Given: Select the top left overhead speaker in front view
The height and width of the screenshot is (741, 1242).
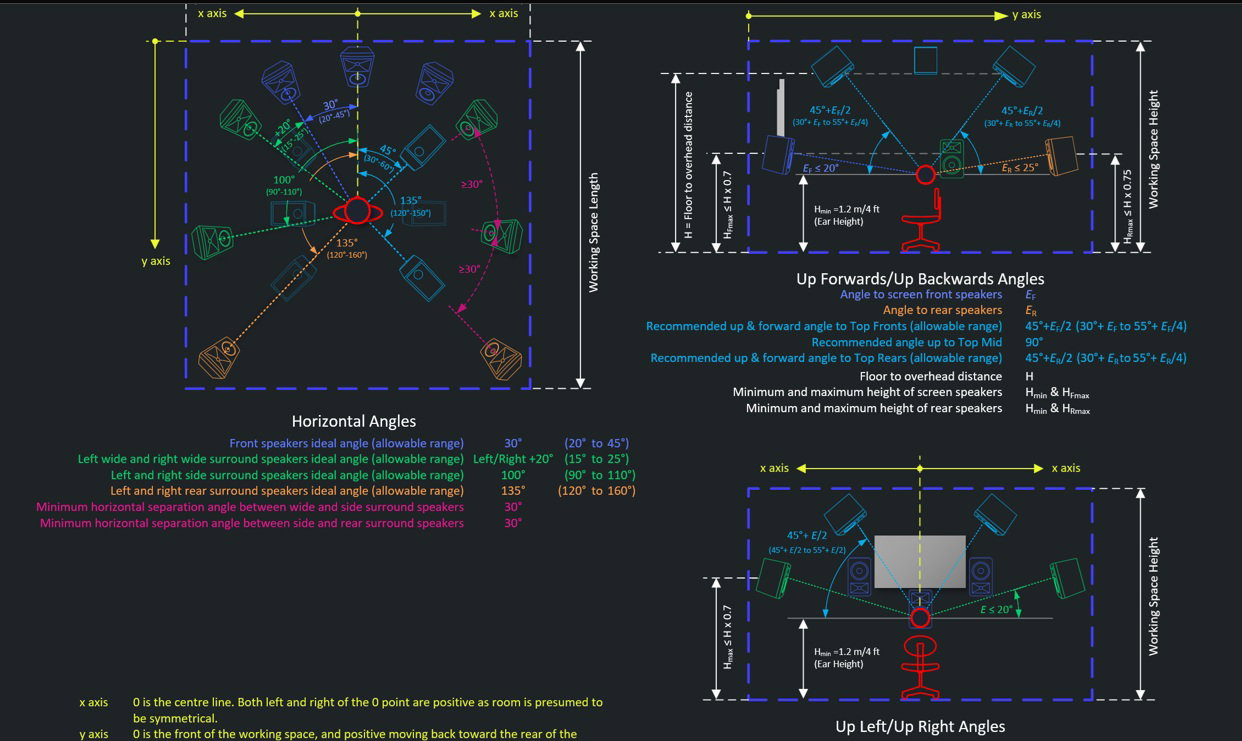Looking at the screenshot, I should point(847,515).
